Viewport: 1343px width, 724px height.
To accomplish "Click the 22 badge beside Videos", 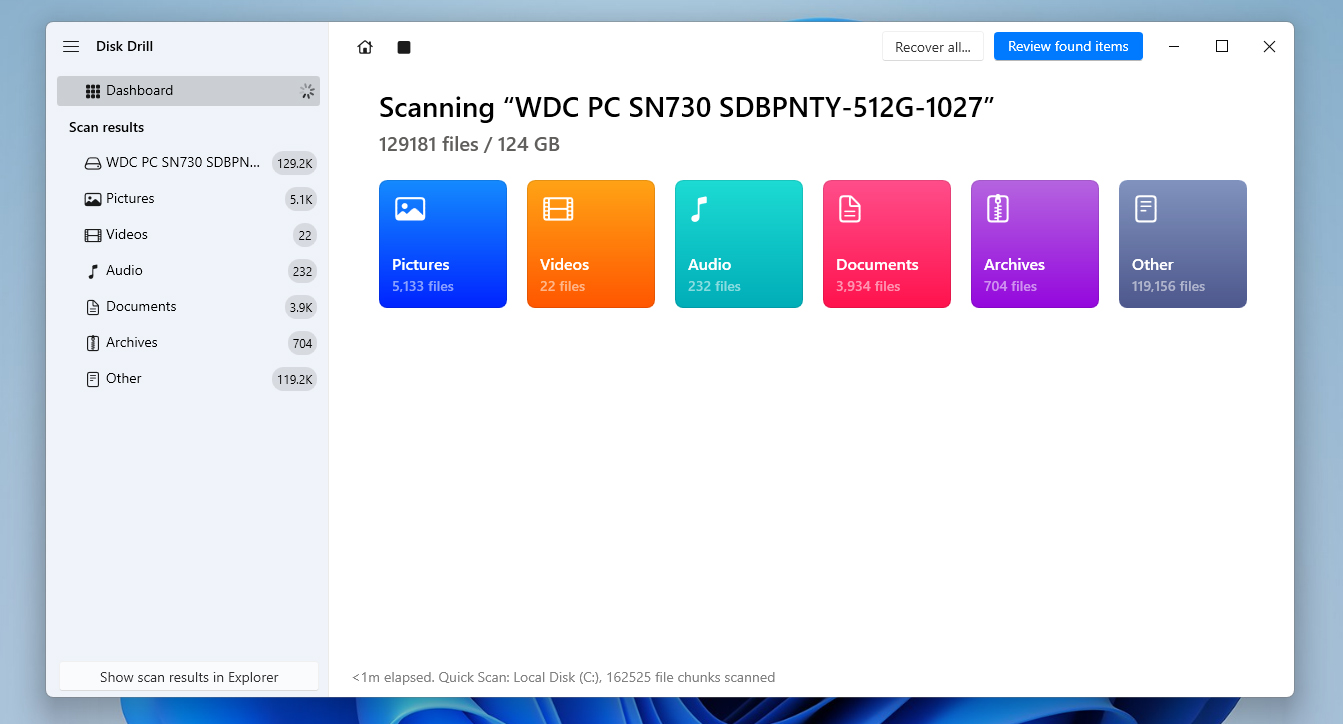I will coord(305,235).
